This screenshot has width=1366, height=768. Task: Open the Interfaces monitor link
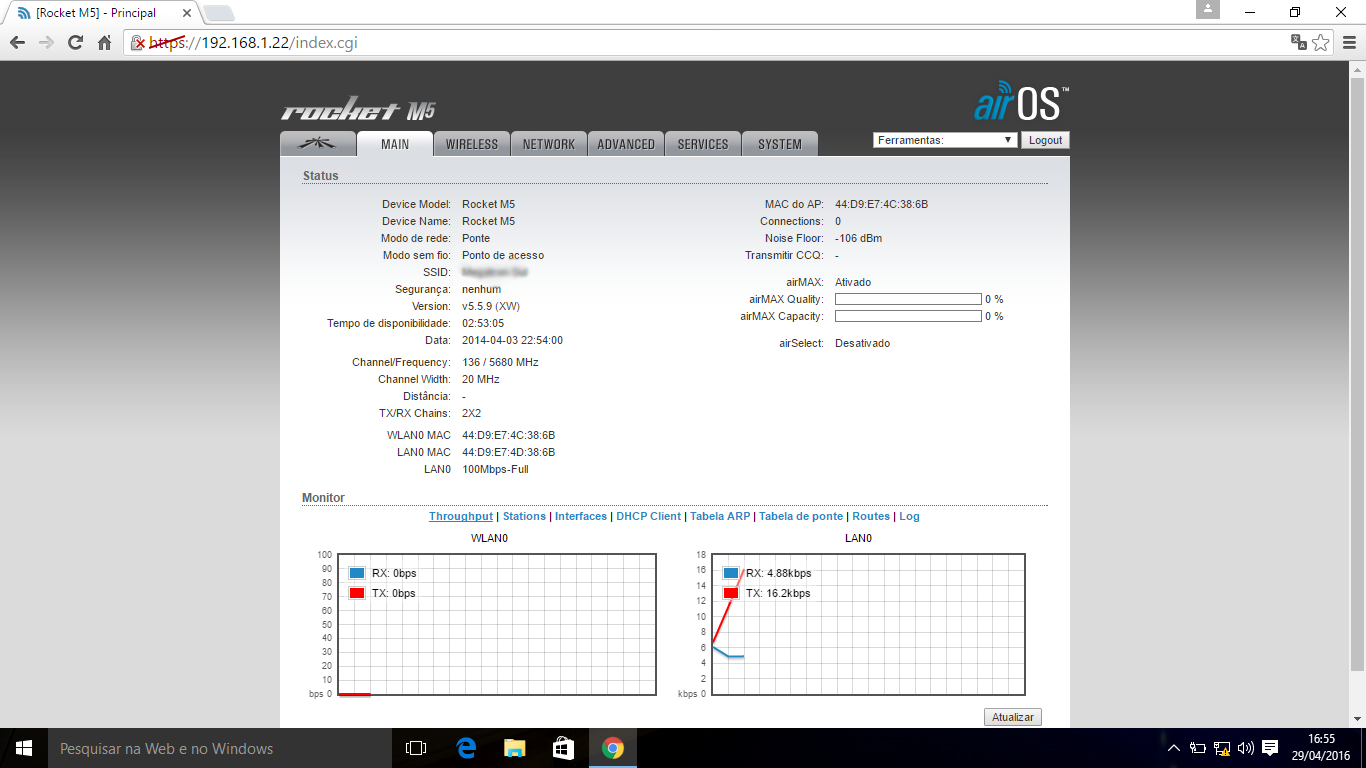click(x=581, y=516)
